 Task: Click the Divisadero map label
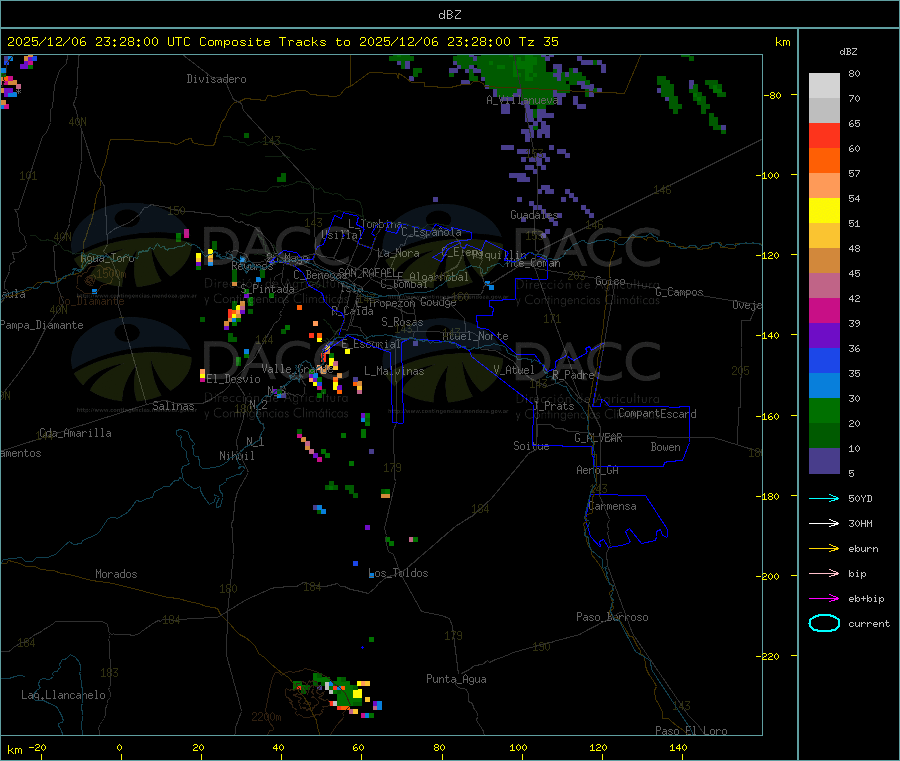[x=216, y=79]
